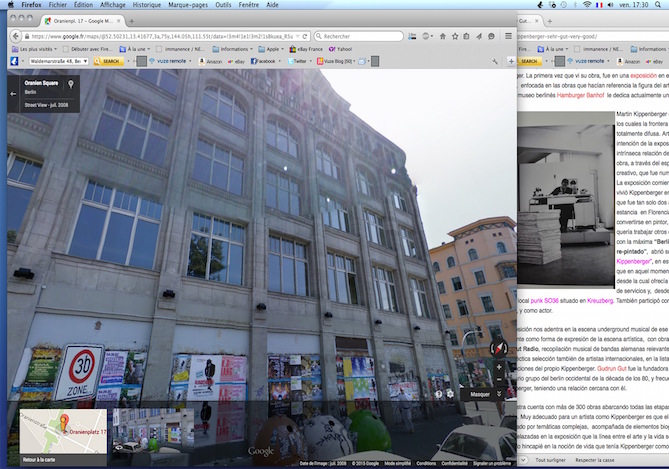Open the Facebook toolbar dropdown arrow
The height and width of the screenshot is (469, 669).
point(279,61)
